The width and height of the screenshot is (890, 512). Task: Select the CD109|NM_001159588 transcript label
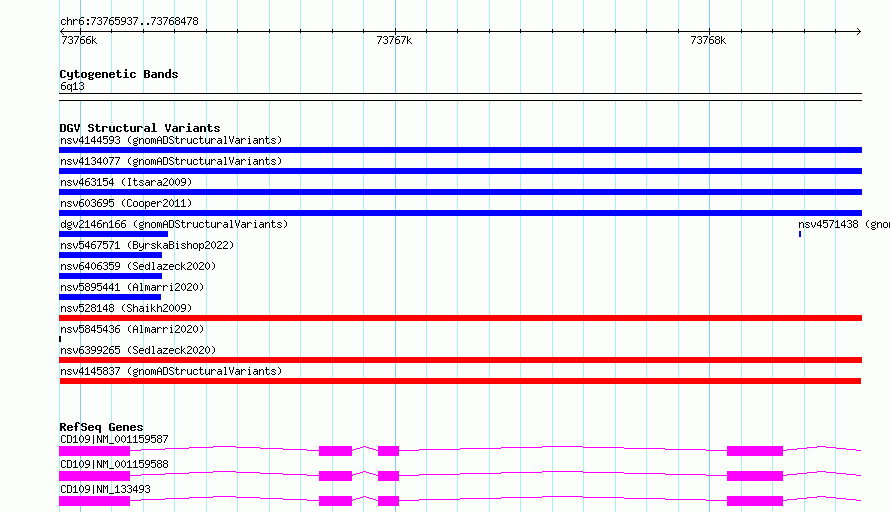(114, 464)
